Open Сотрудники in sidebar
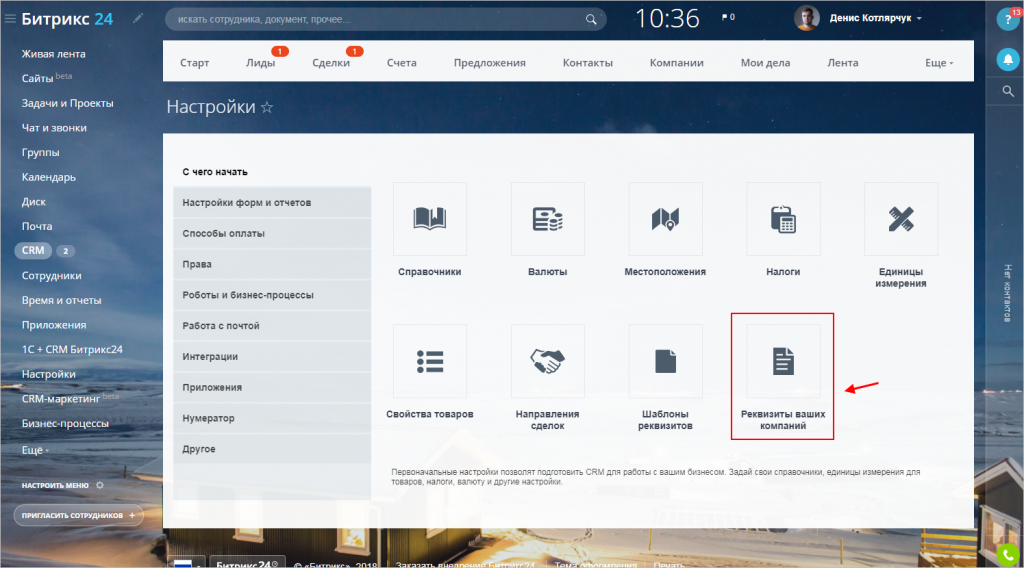Viewport: 1024px width, 568px height. [x=52, y=276]
